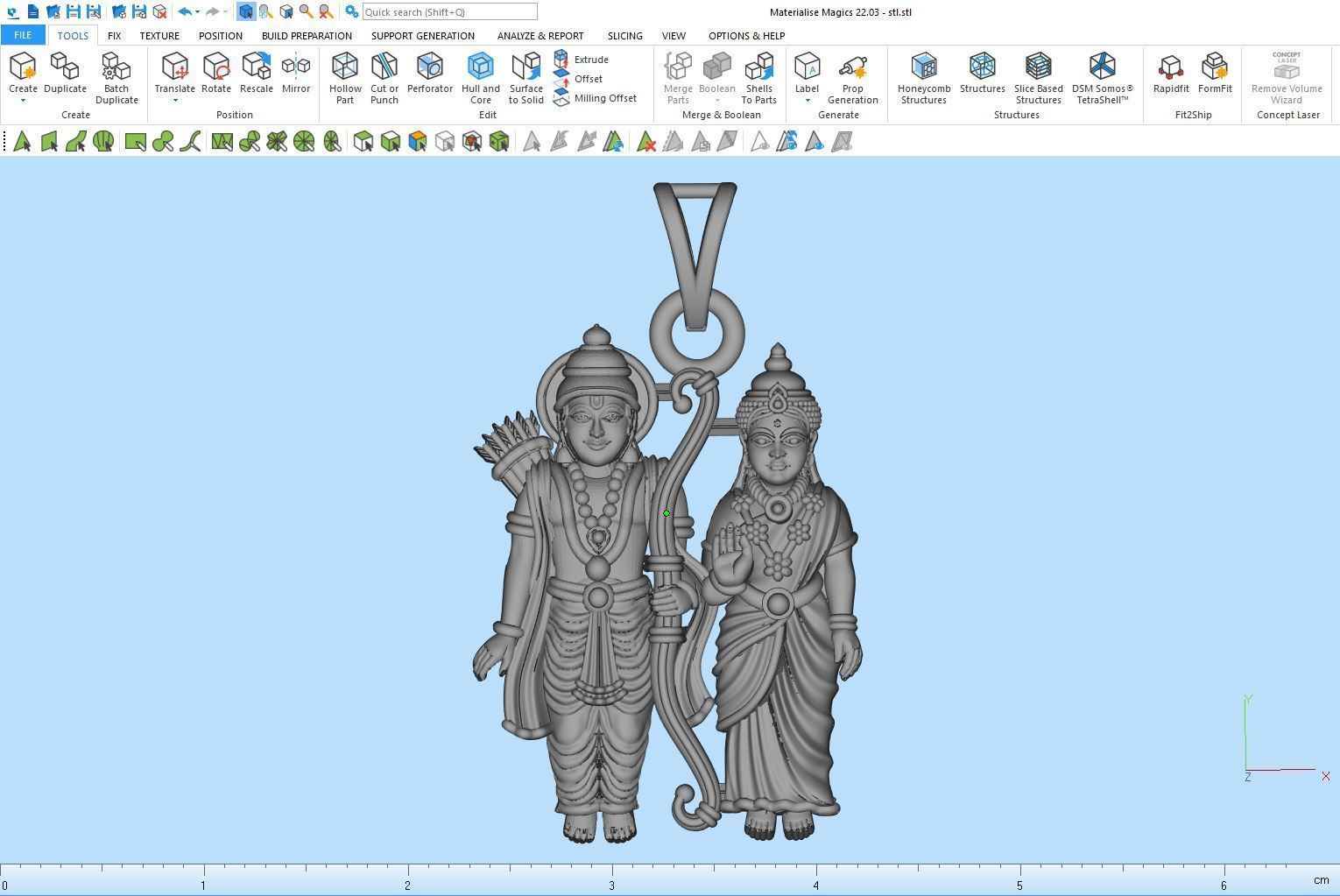Toggle the select part mode
The width and height of the screenshot is (1340, 896).
(246, 11)
